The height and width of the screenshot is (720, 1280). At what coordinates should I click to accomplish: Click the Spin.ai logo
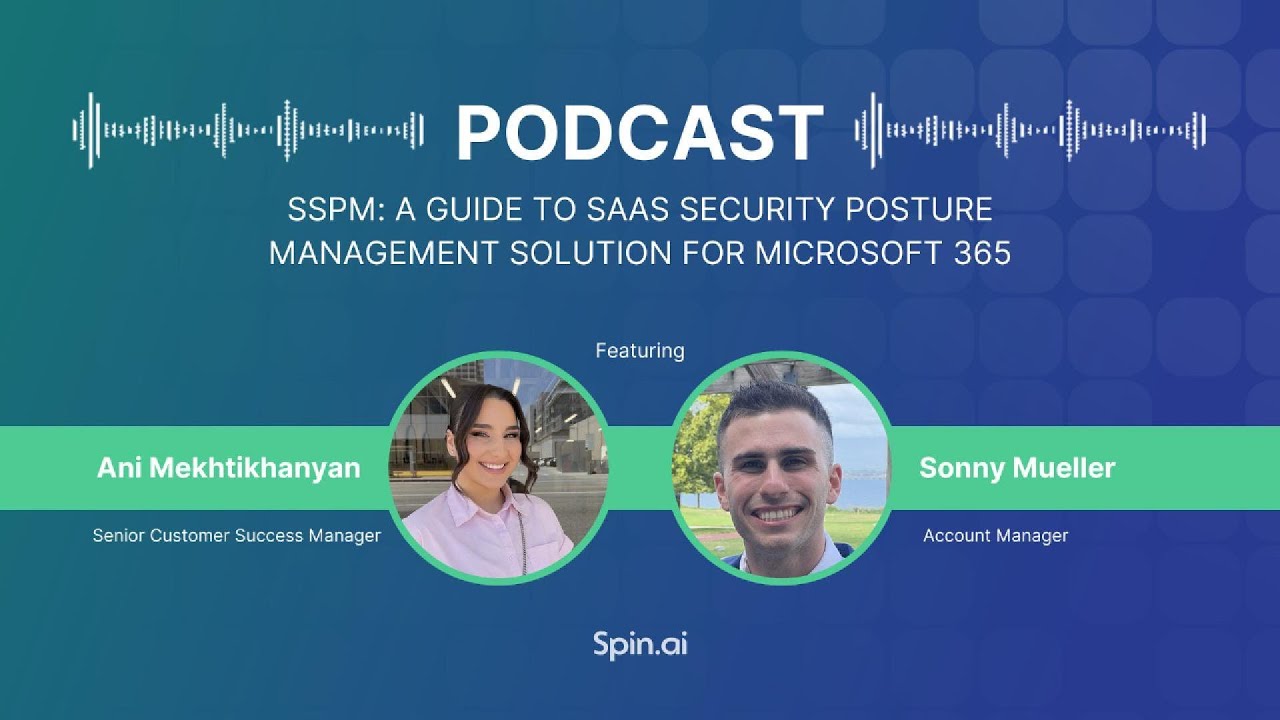pyautogui.click(x=640, y=645)
